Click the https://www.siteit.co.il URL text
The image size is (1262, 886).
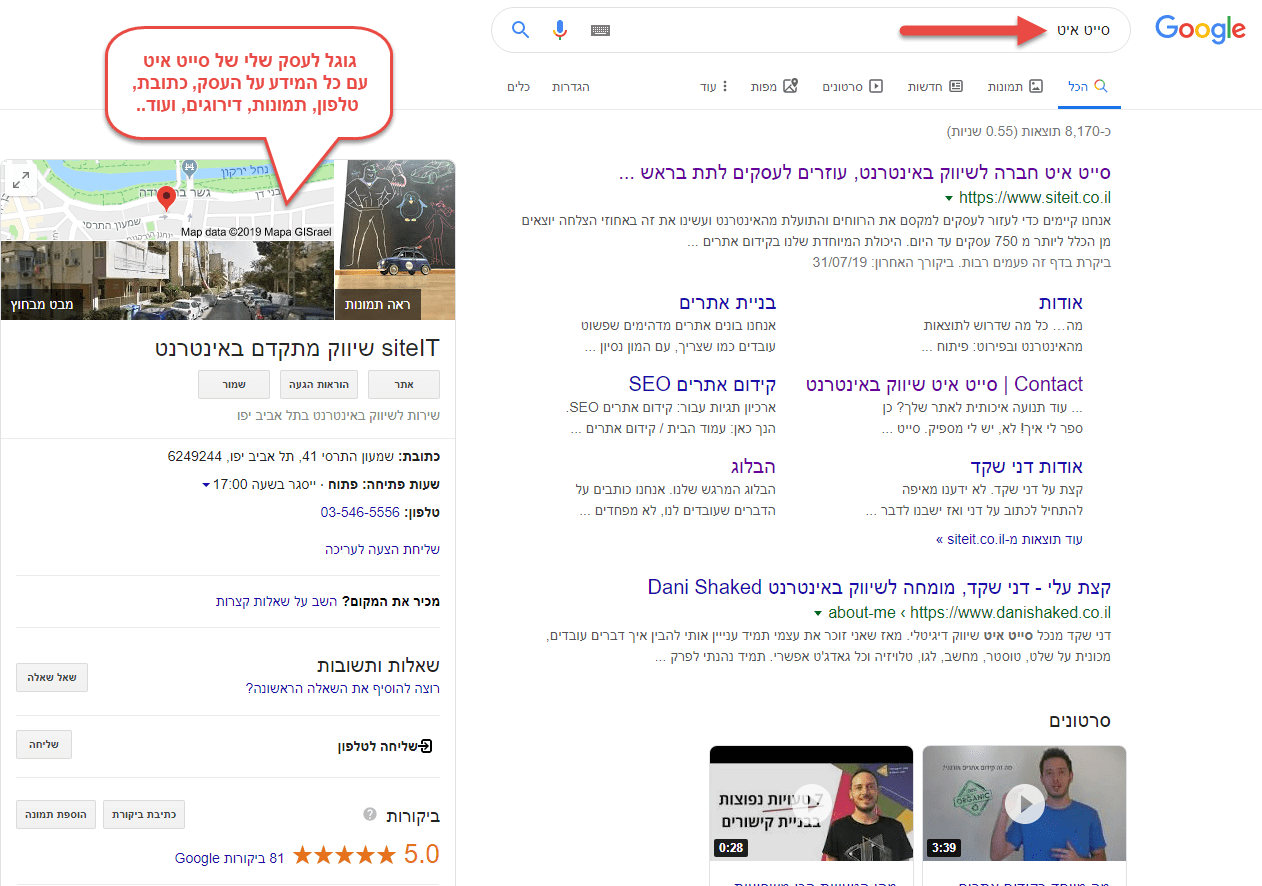pyautogui.click(x=1035, y=198)
